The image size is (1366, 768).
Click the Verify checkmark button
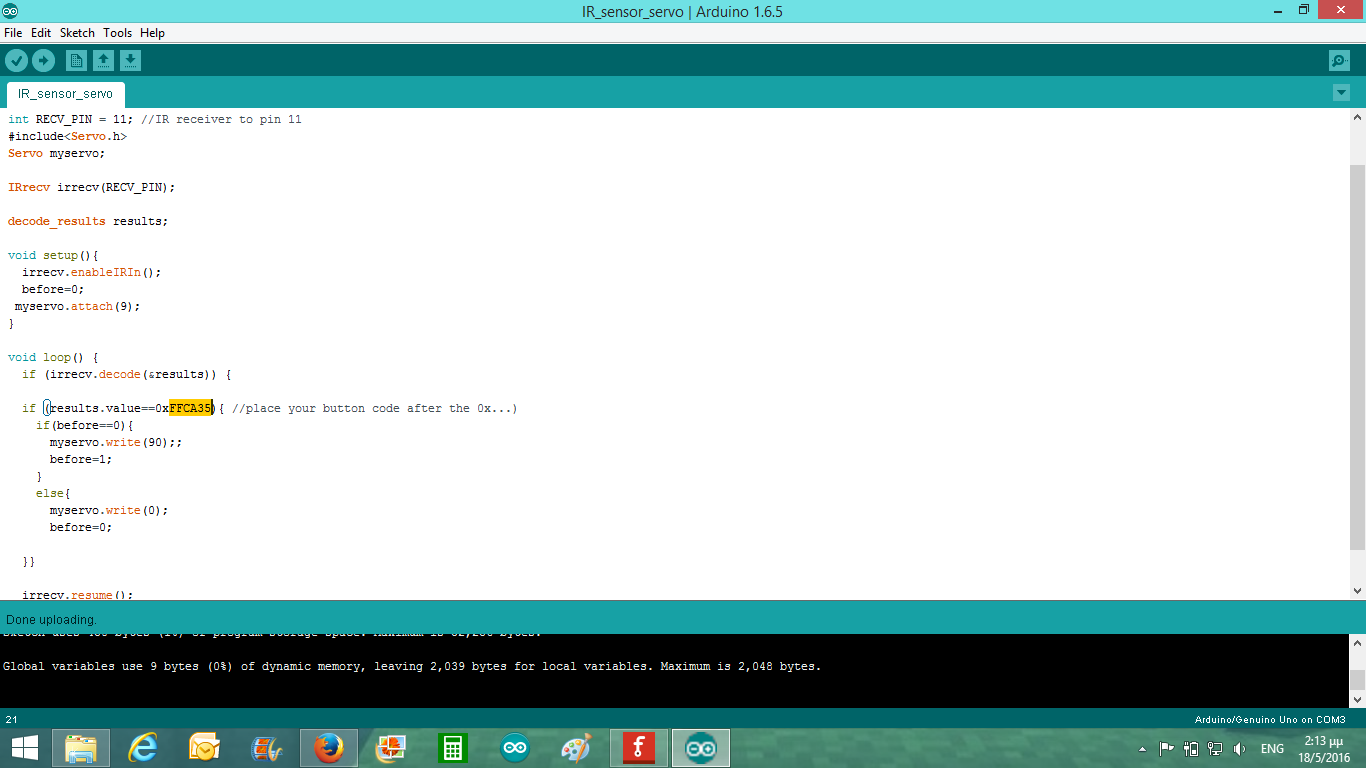coord(16,61)
